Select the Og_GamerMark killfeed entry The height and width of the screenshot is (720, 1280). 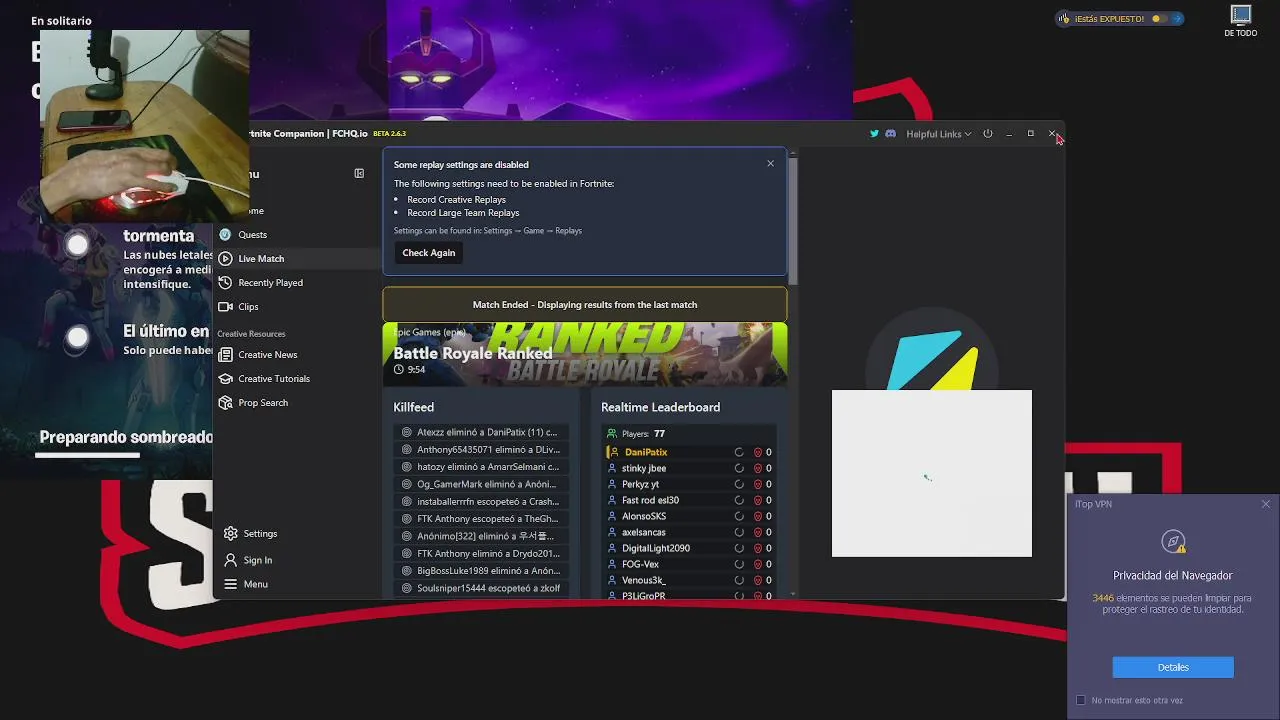point(481,485)
